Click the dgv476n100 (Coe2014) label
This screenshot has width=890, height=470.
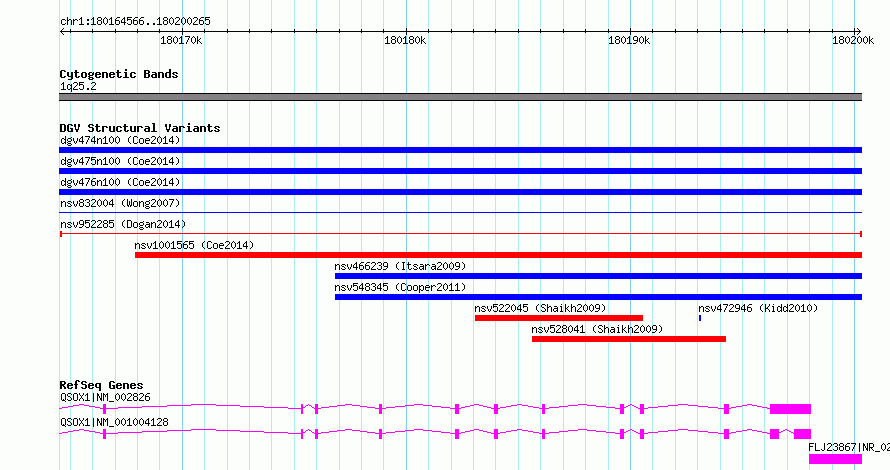click(120, 182)
